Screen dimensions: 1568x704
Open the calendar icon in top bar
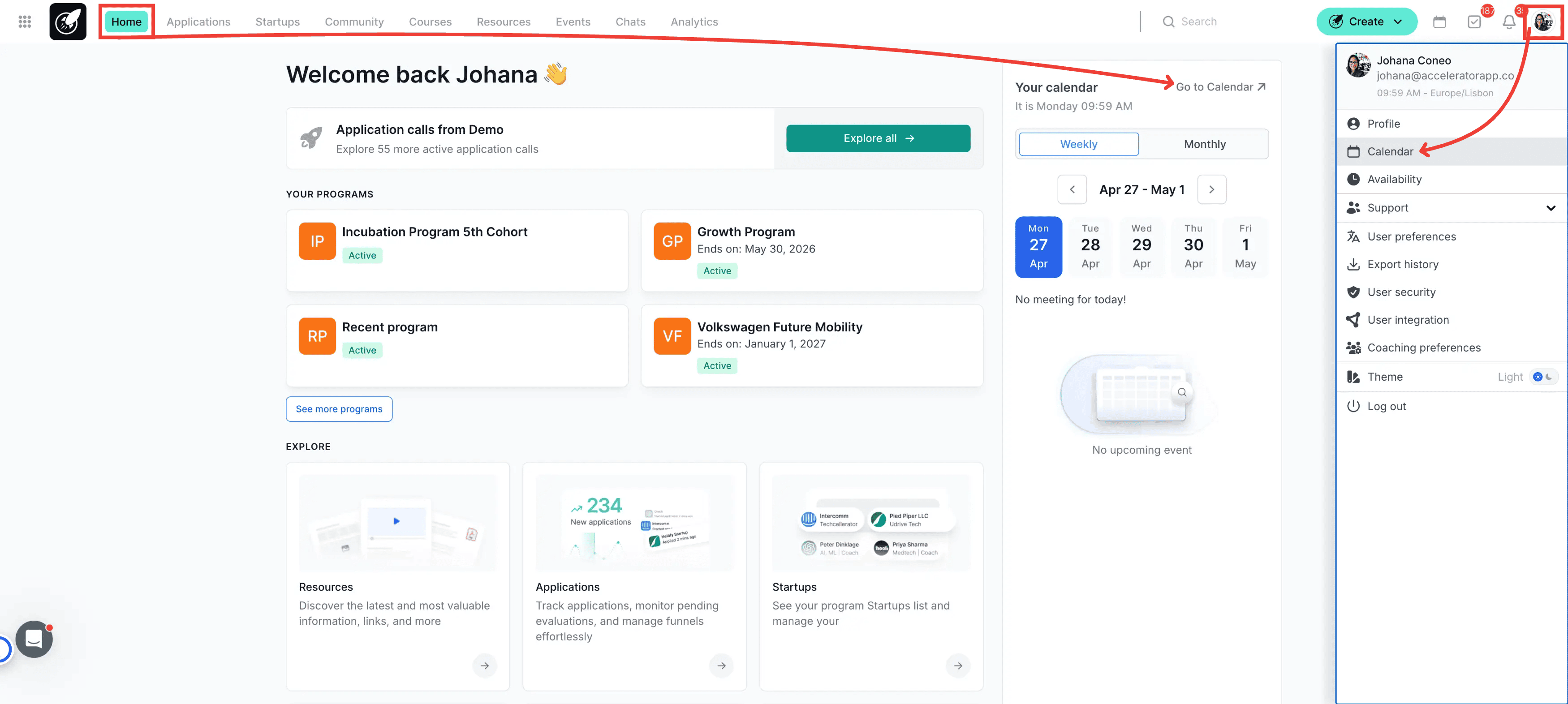pyautogui.click(x=1439, y=22)
